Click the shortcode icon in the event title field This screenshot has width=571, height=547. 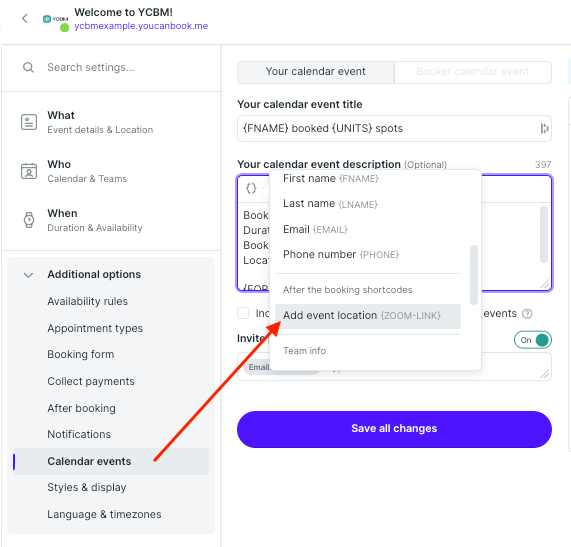click(544, 128)
